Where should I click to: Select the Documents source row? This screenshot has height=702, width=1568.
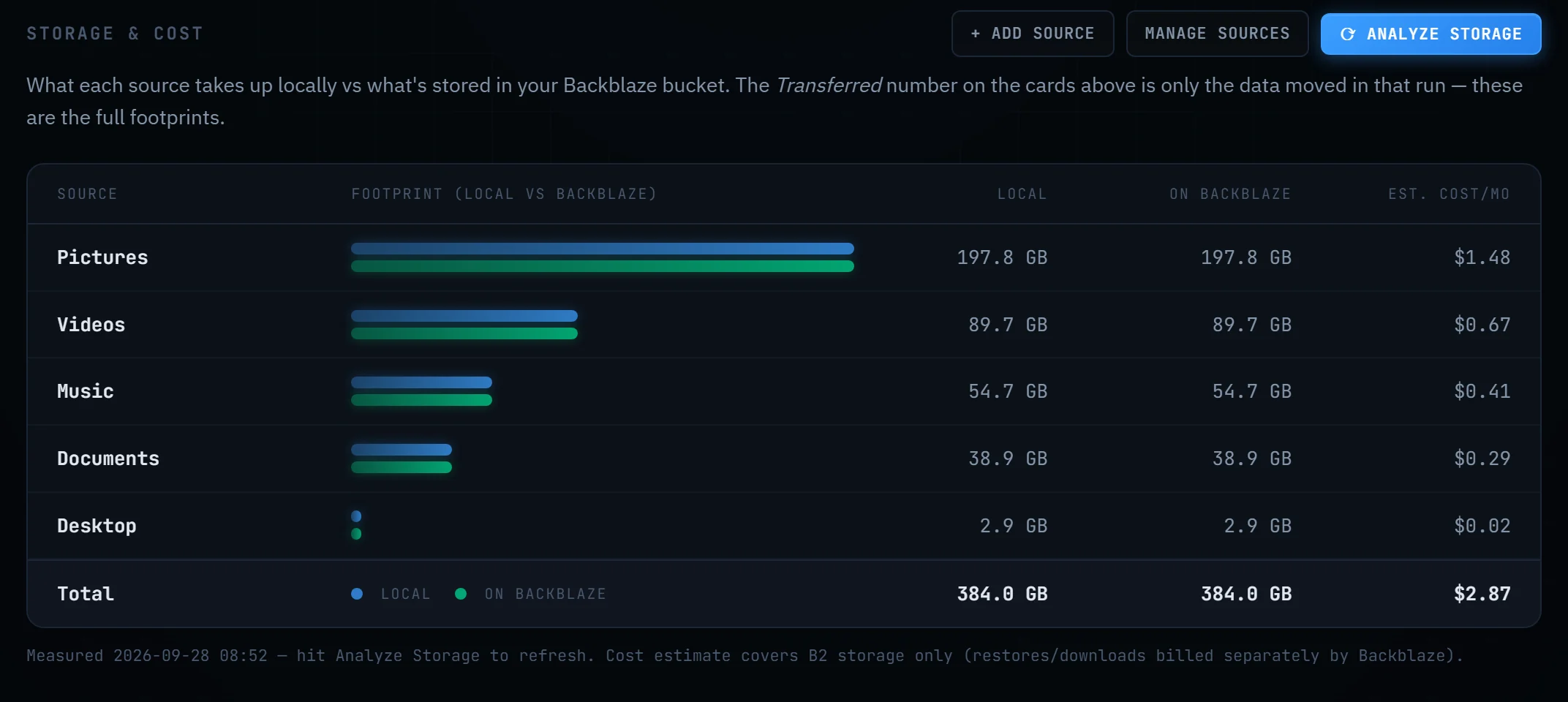pyautogui.click(x=784, y=458)
